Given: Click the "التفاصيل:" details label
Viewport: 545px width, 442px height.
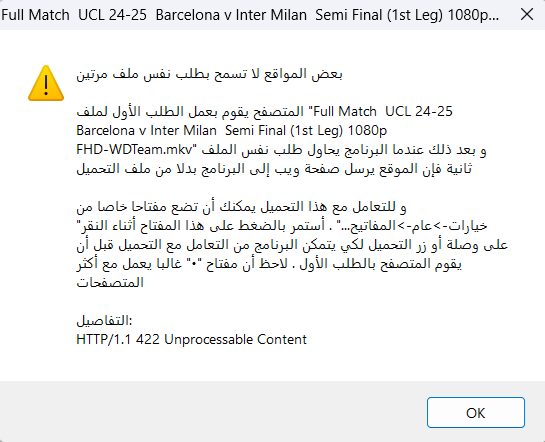Looking at the screenshot, I should pos(104,320).
